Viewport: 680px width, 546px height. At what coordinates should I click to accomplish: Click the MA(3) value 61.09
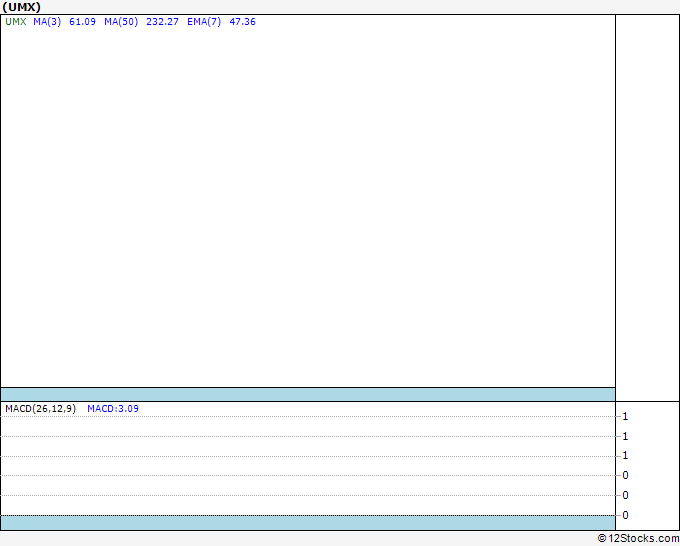tap(82, 22)
